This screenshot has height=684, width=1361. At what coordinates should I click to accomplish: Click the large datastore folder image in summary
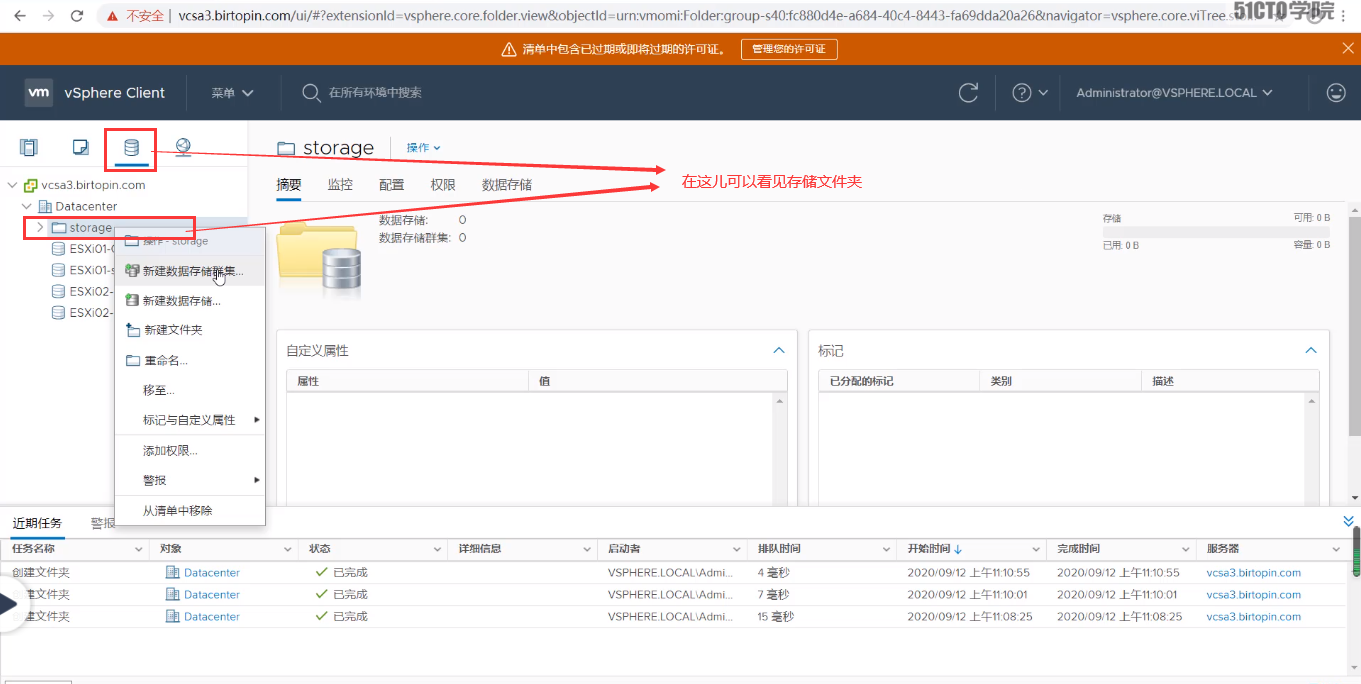(x=319, y=262)
